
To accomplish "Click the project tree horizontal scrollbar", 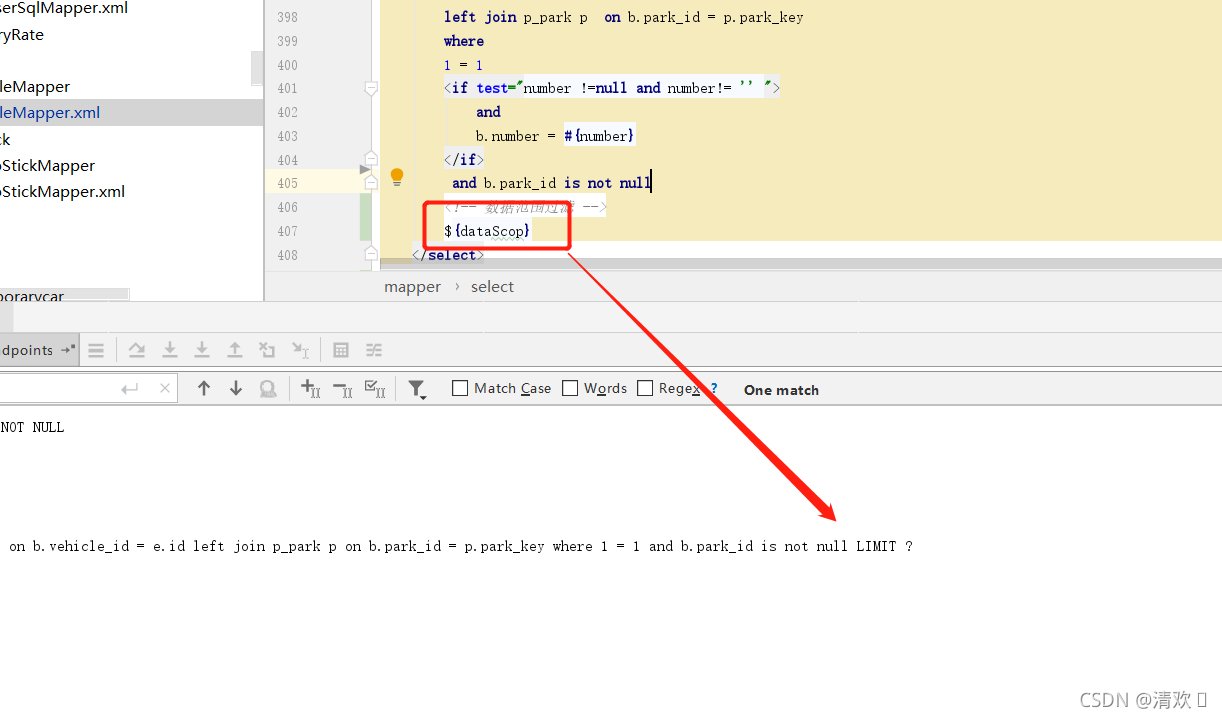I will tap(65, 295).
